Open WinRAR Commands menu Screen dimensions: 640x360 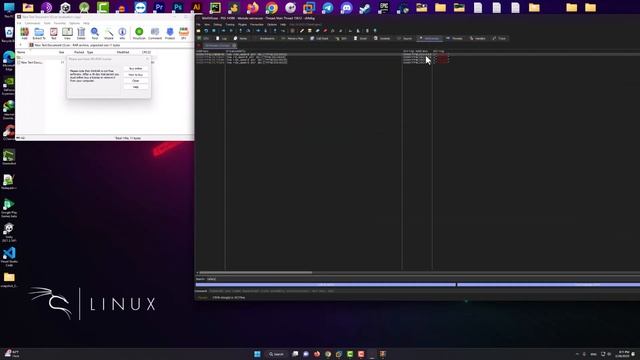33,23
